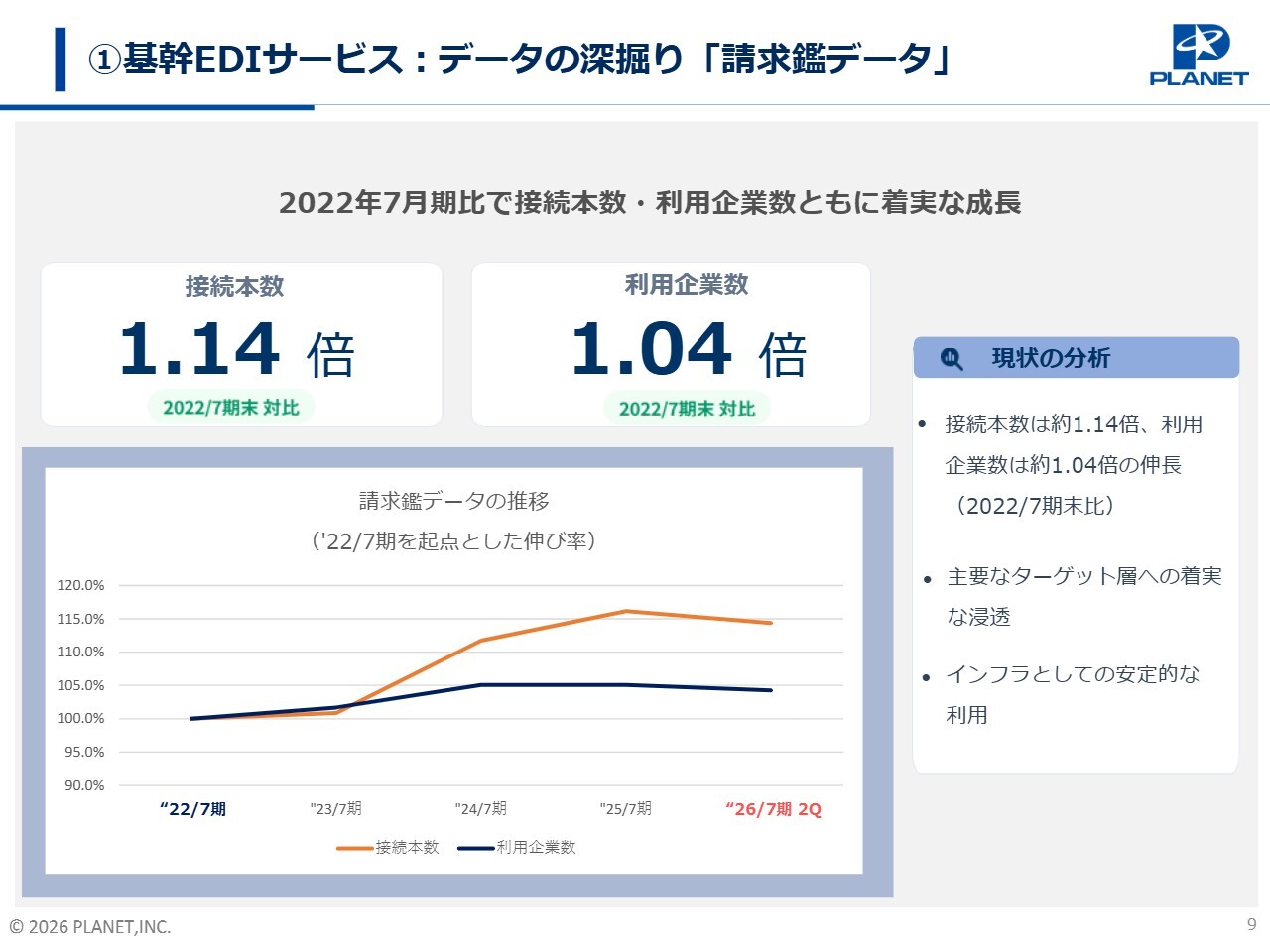The image size is (1270, 952).
Task: Click the 120.0% y-axis label
Action: point(80,585)
